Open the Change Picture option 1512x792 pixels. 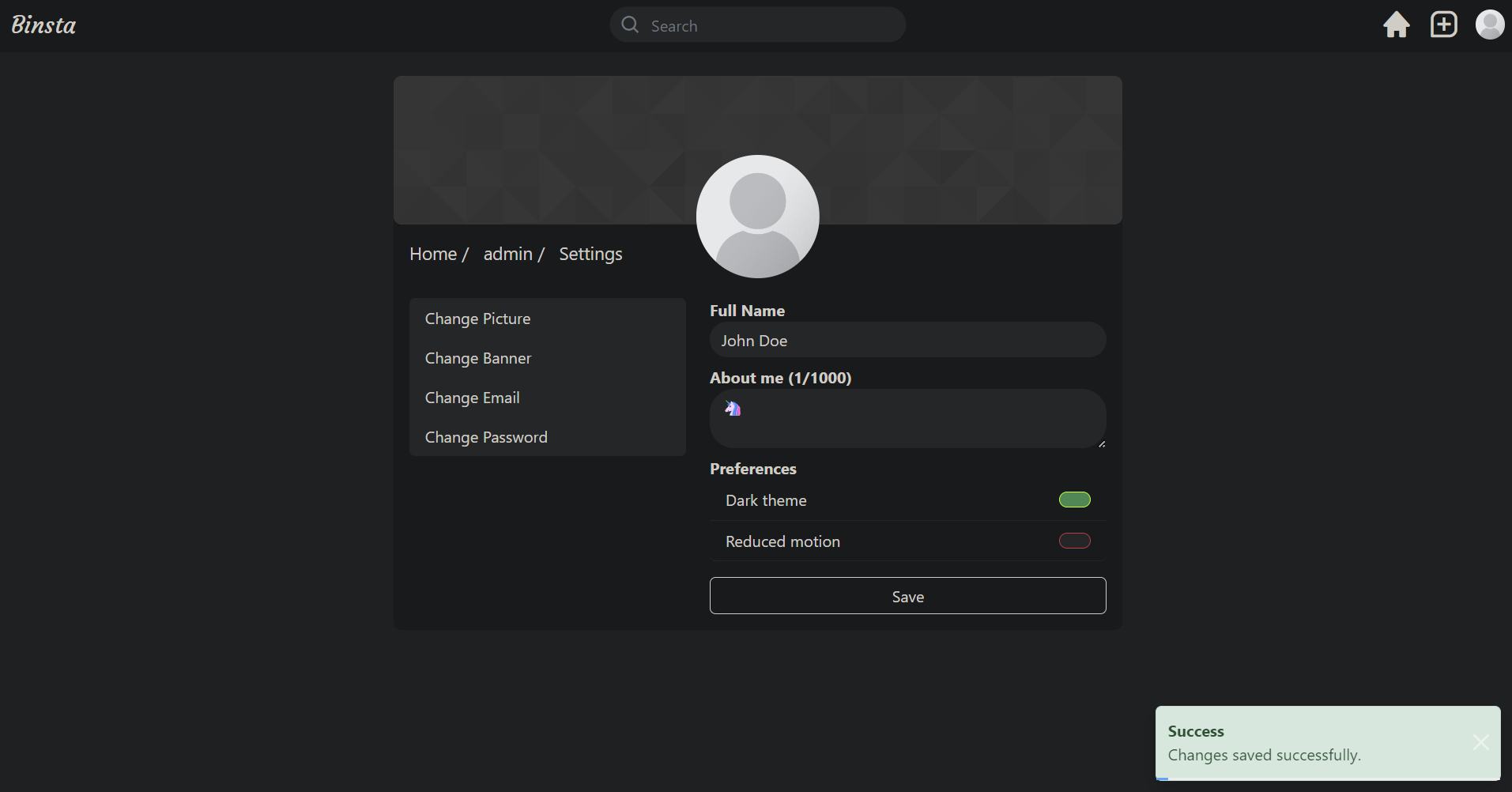pyautogui.click(x=477, y=319)
